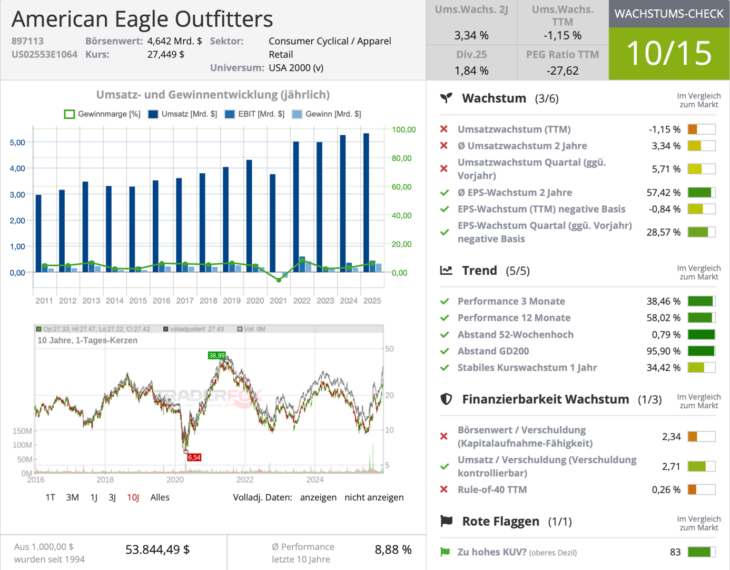The image size is (730, 570).
Task: Click red X beside Börsenwert / Verschuldung
Action: click(444, 436)
